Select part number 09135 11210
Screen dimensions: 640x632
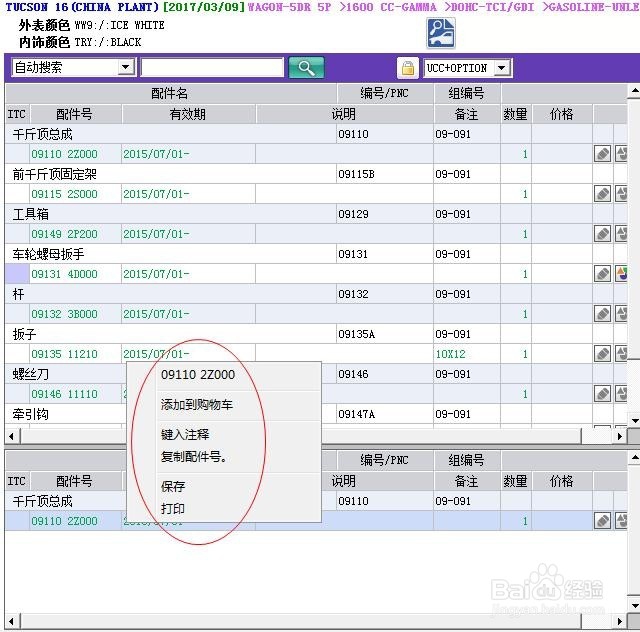[x=64, y=354]
